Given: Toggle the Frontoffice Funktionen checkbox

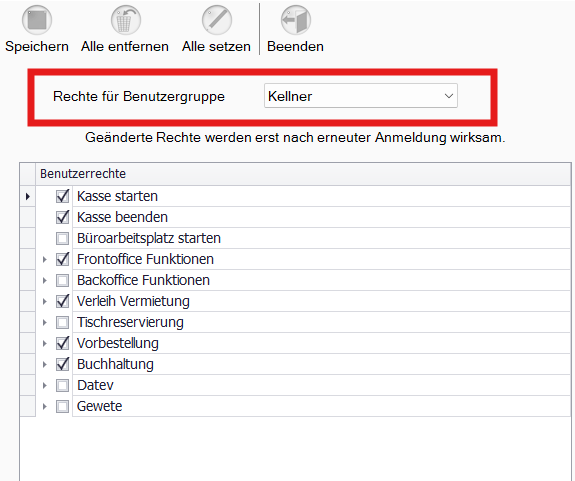Looking at the screenshot, I should click(62, 259).
